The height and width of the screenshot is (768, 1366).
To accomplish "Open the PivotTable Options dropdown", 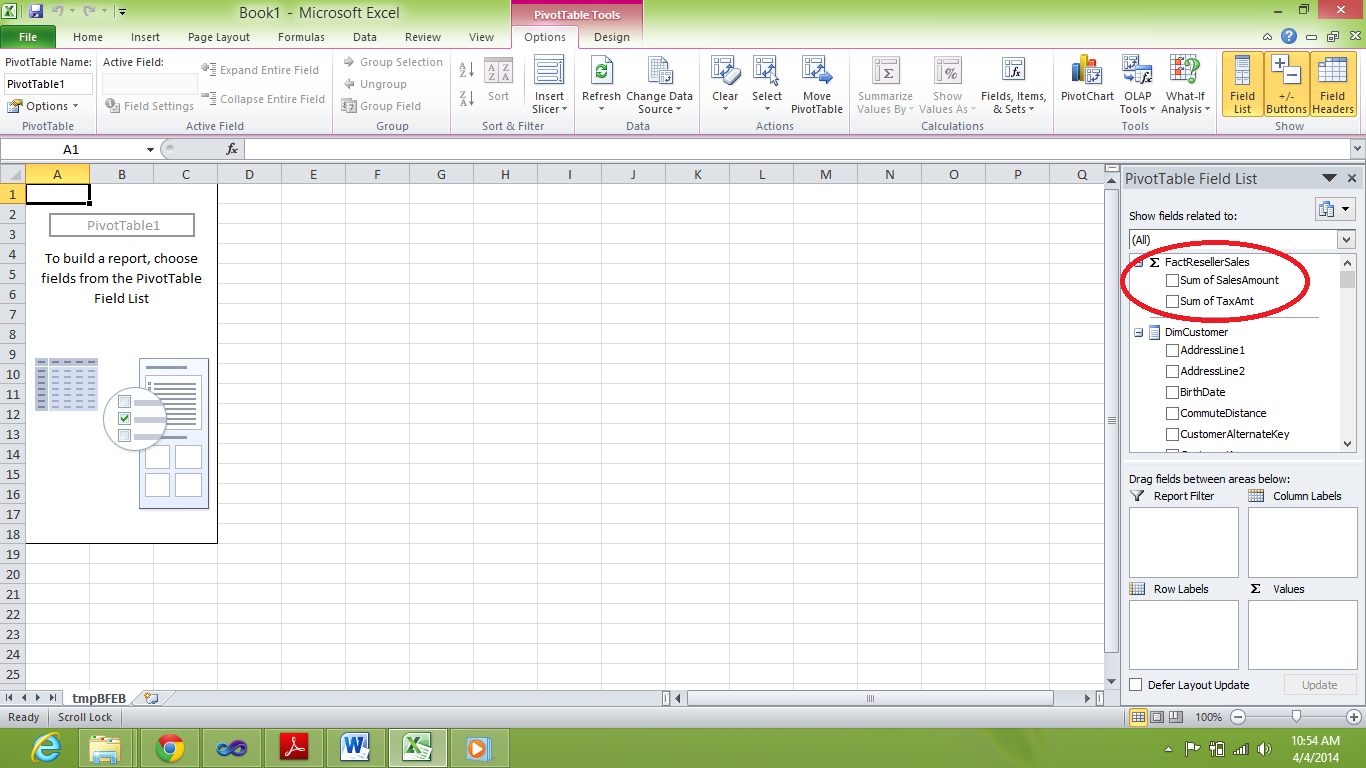I will (42, 106).
